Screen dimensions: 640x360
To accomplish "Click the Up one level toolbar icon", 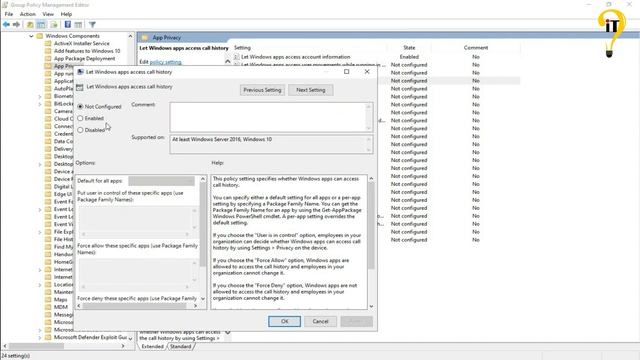I will click(x=30, y=25).
